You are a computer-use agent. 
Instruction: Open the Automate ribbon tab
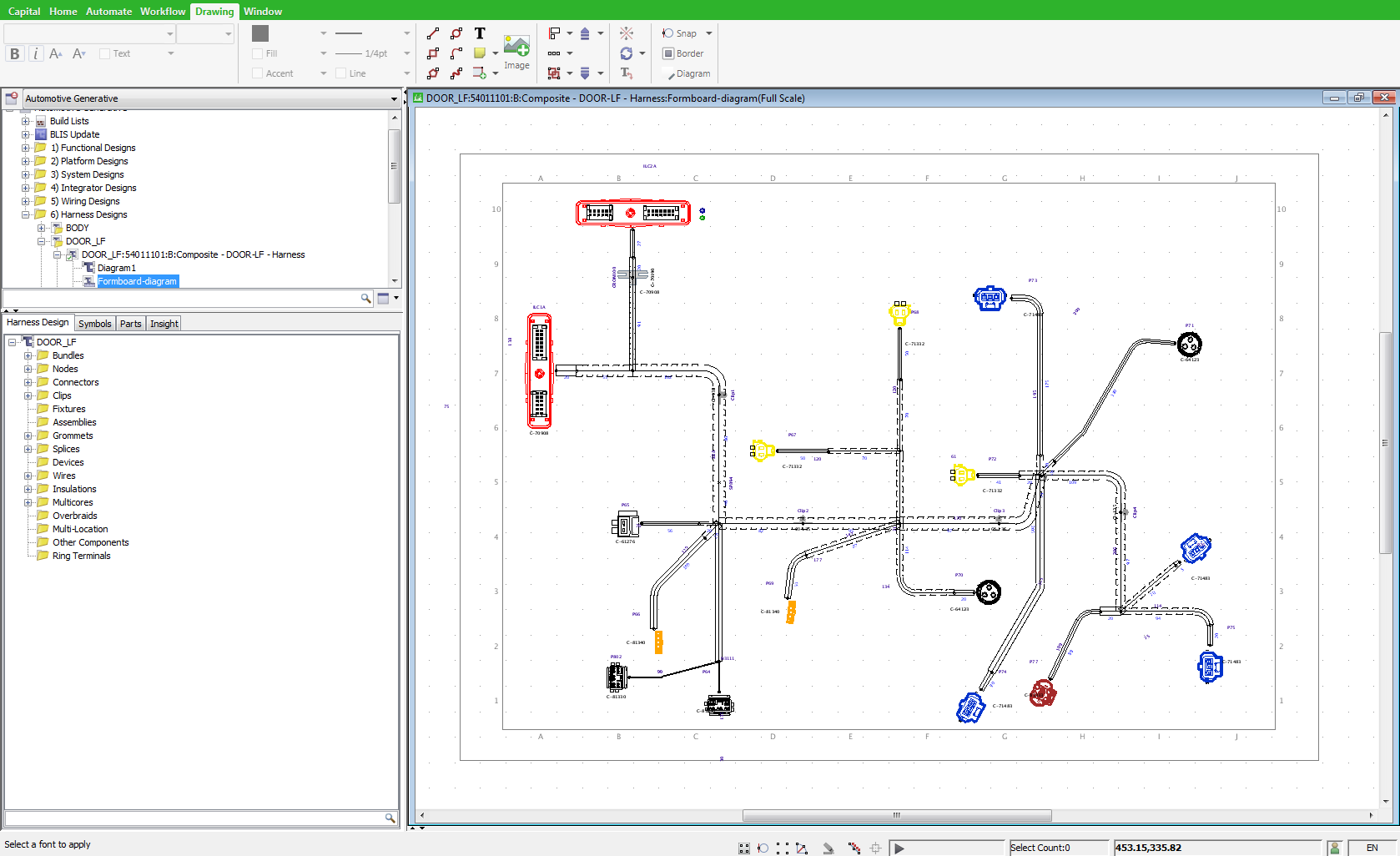[x=108, y=11]
